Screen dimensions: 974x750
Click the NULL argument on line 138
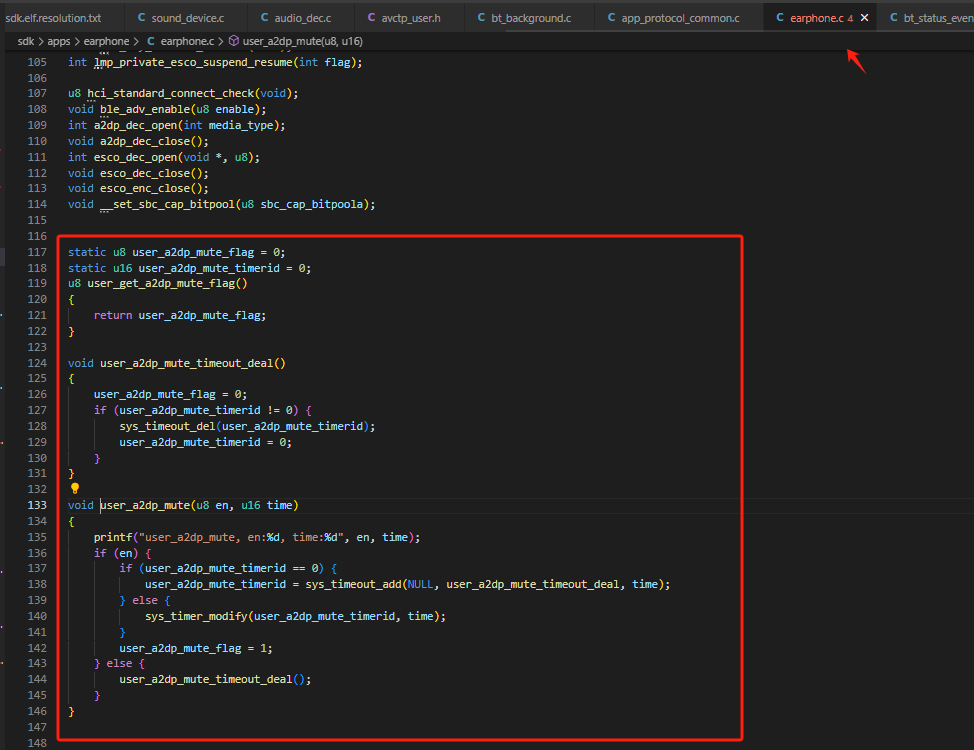point(421,584)
